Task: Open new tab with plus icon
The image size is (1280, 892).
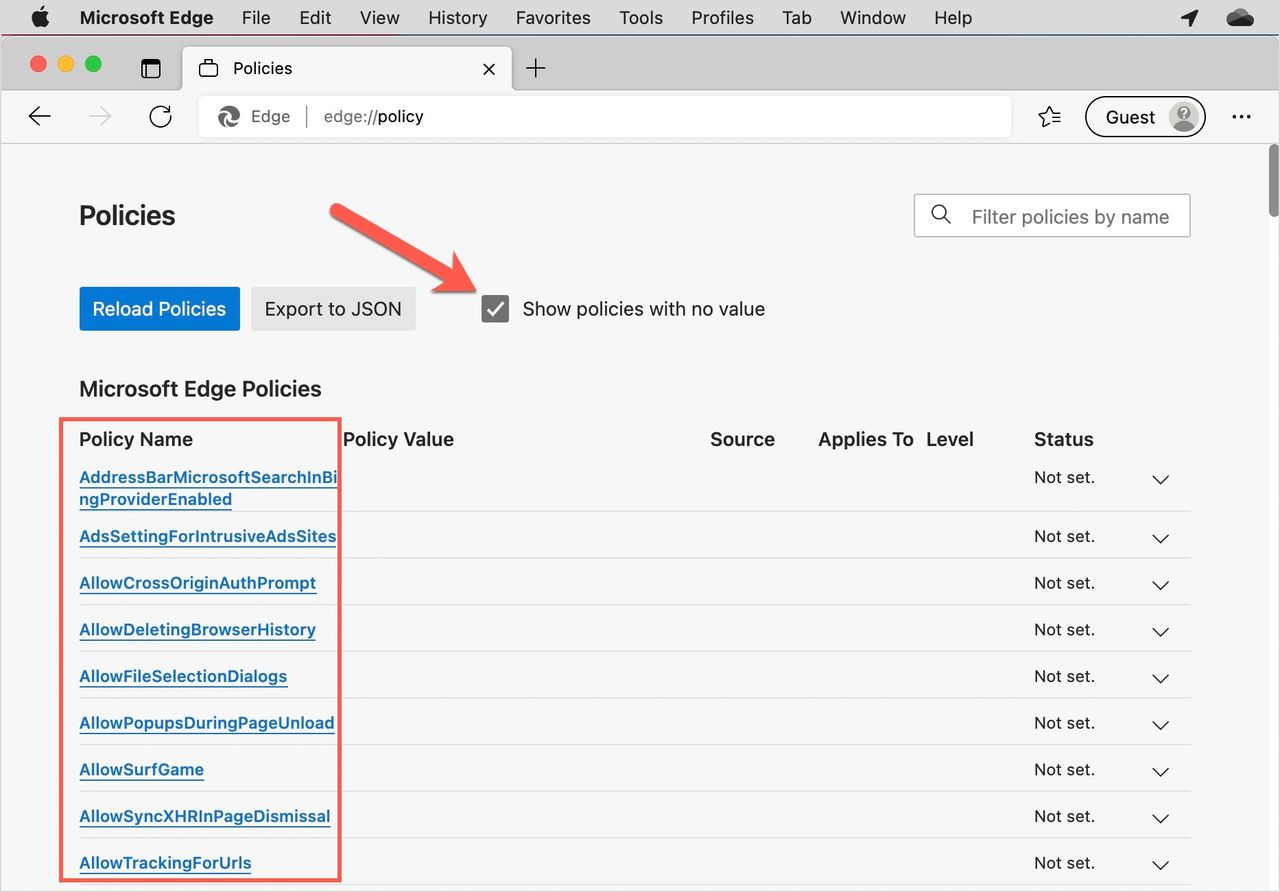Action: [x=536, y=68]
